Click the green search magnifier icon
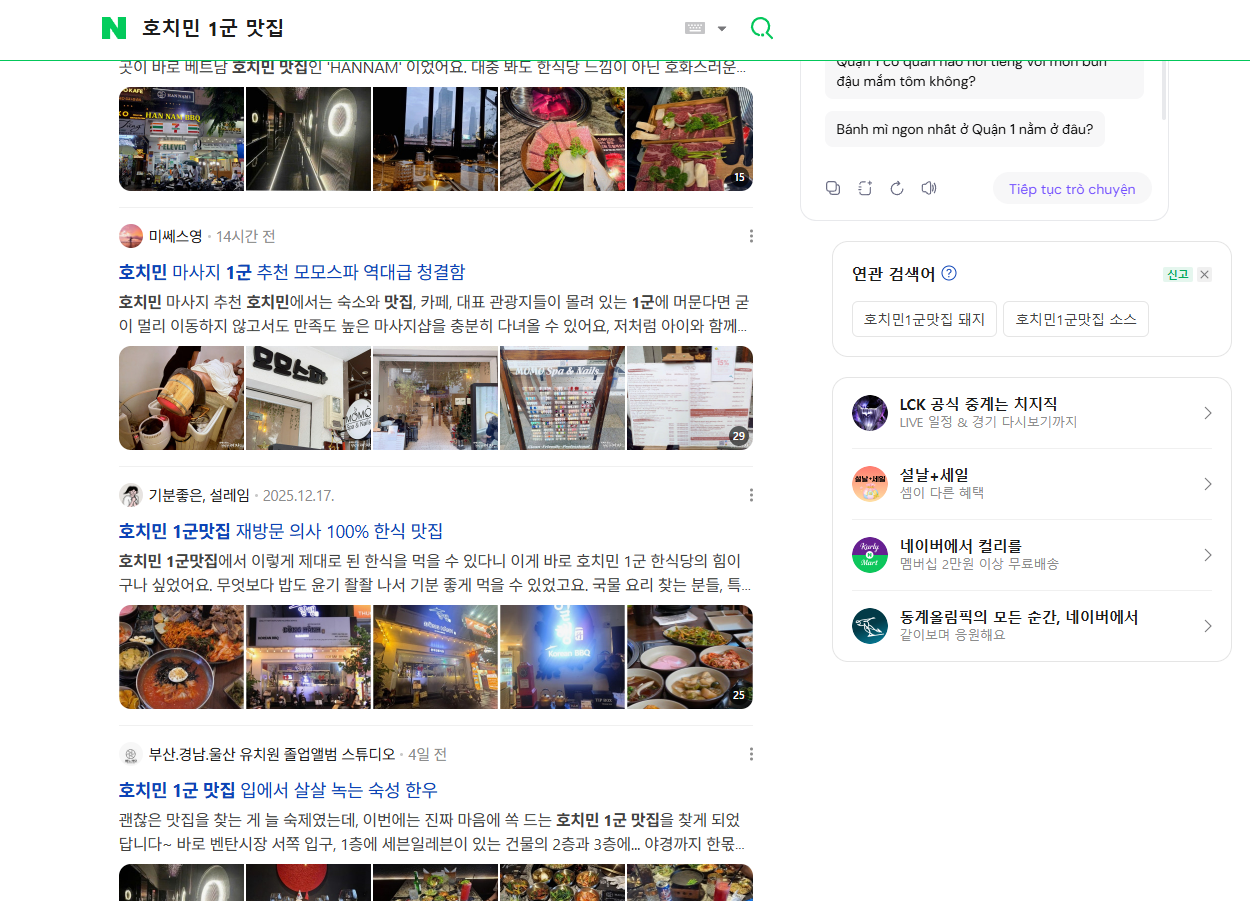Image resolution: width=1250 pixels, height=901 pixels. pyautogui.click(x=762, y=28)
